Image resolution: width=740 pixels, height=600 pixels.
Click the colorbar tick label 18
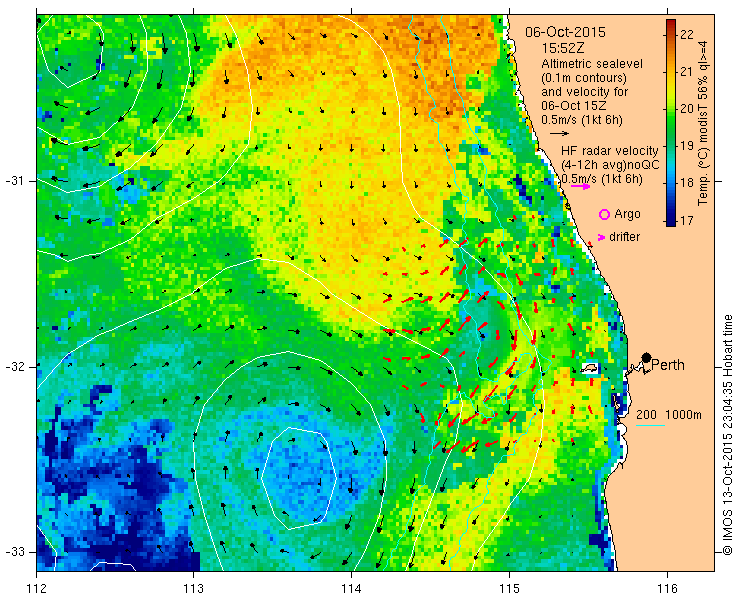coord(687,183)
